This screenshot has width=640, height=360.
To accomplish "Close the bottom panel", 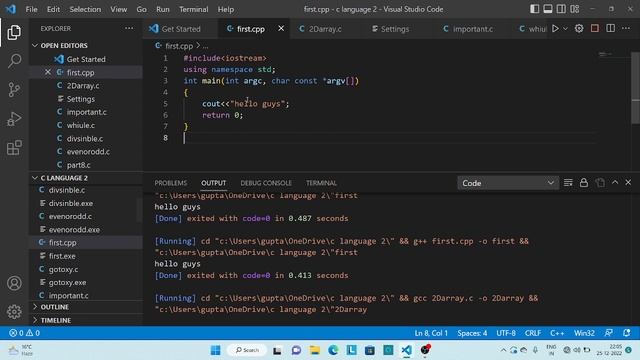I will coord(628,182).
